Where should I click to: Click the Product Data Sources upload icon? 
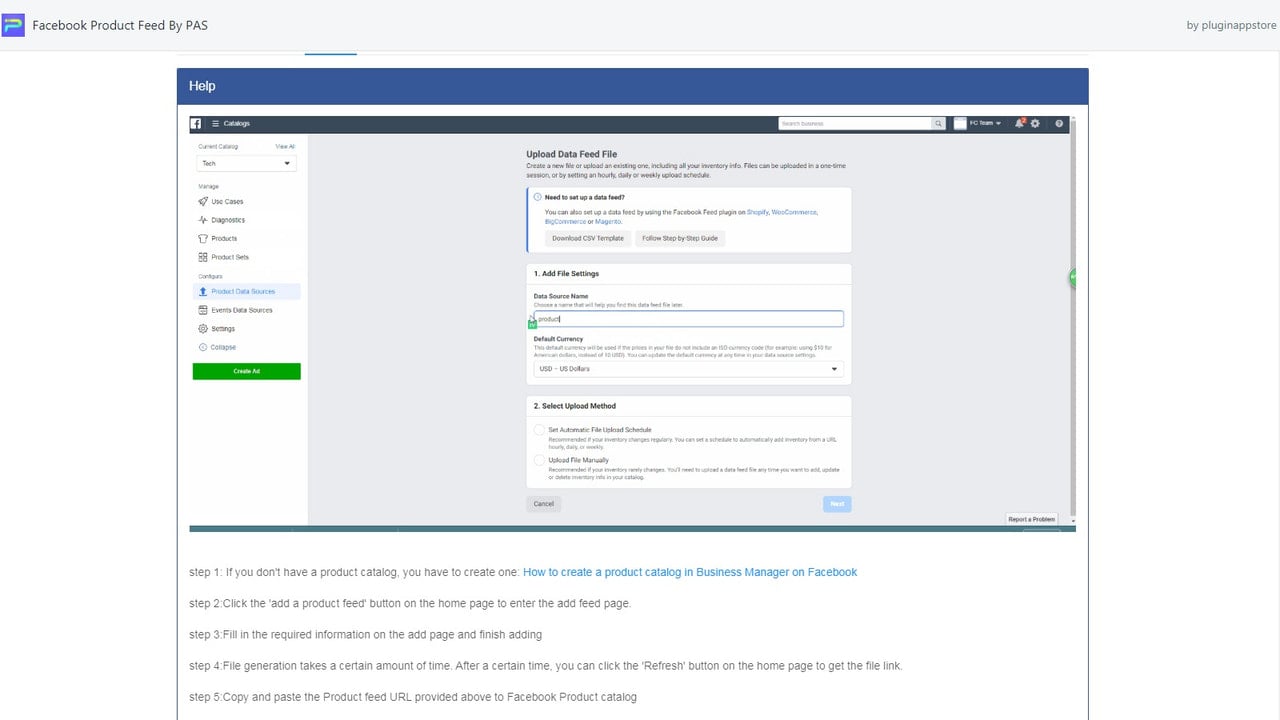(203, 292)
